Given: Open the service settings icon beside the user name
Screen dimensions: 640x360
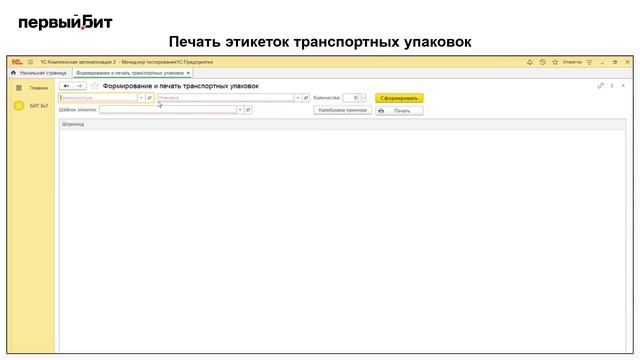Looking at the screenshot, I should (589, 62).
